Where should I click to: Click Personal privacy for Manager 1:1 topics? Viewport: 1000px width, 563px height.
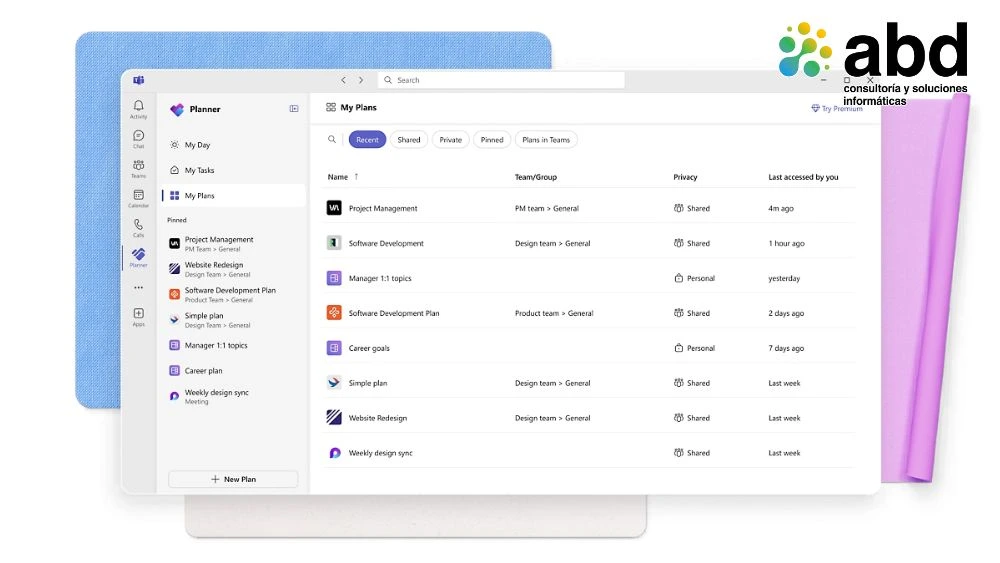tap(694, 278)
